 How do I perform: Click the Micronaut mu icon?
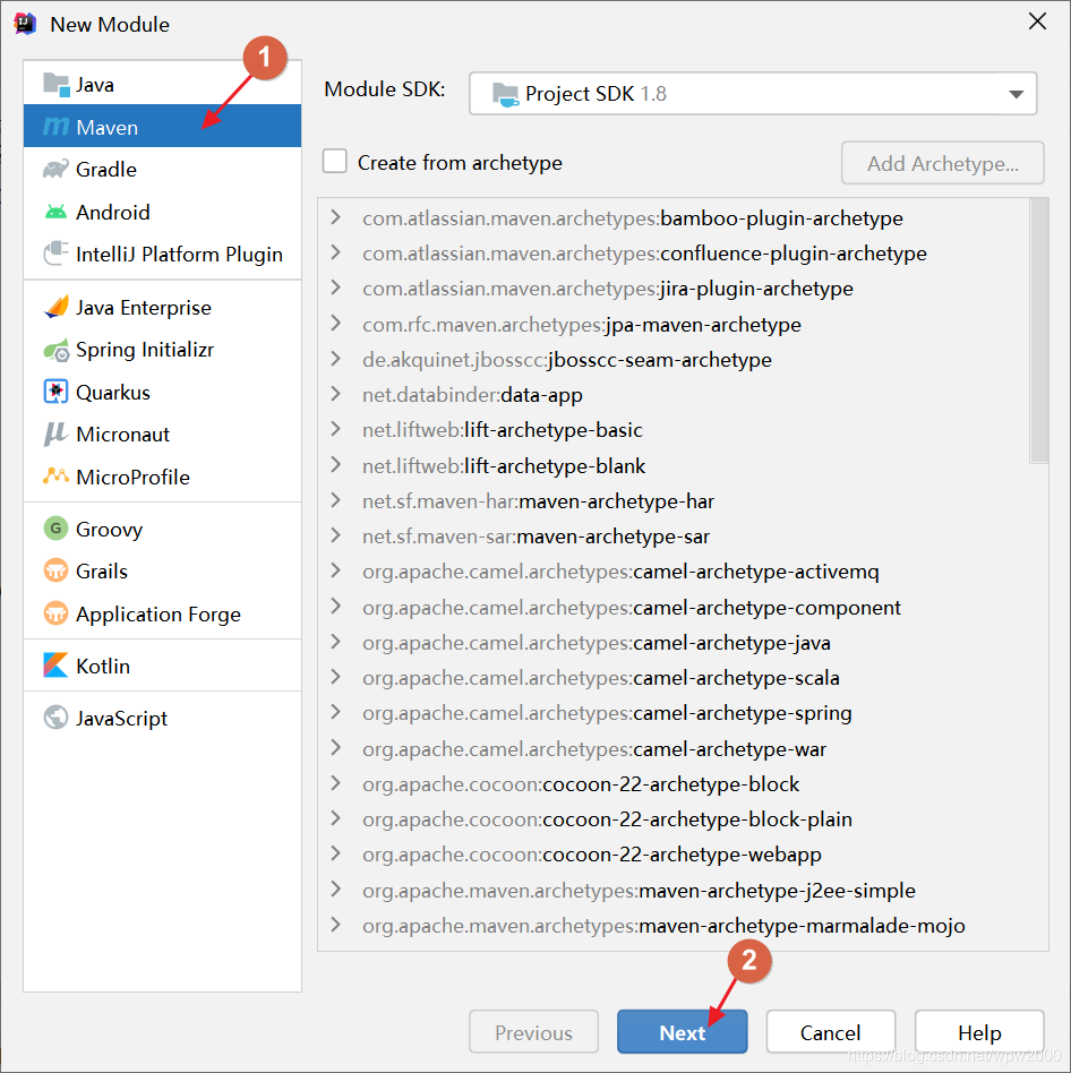(x=56, y=434)
